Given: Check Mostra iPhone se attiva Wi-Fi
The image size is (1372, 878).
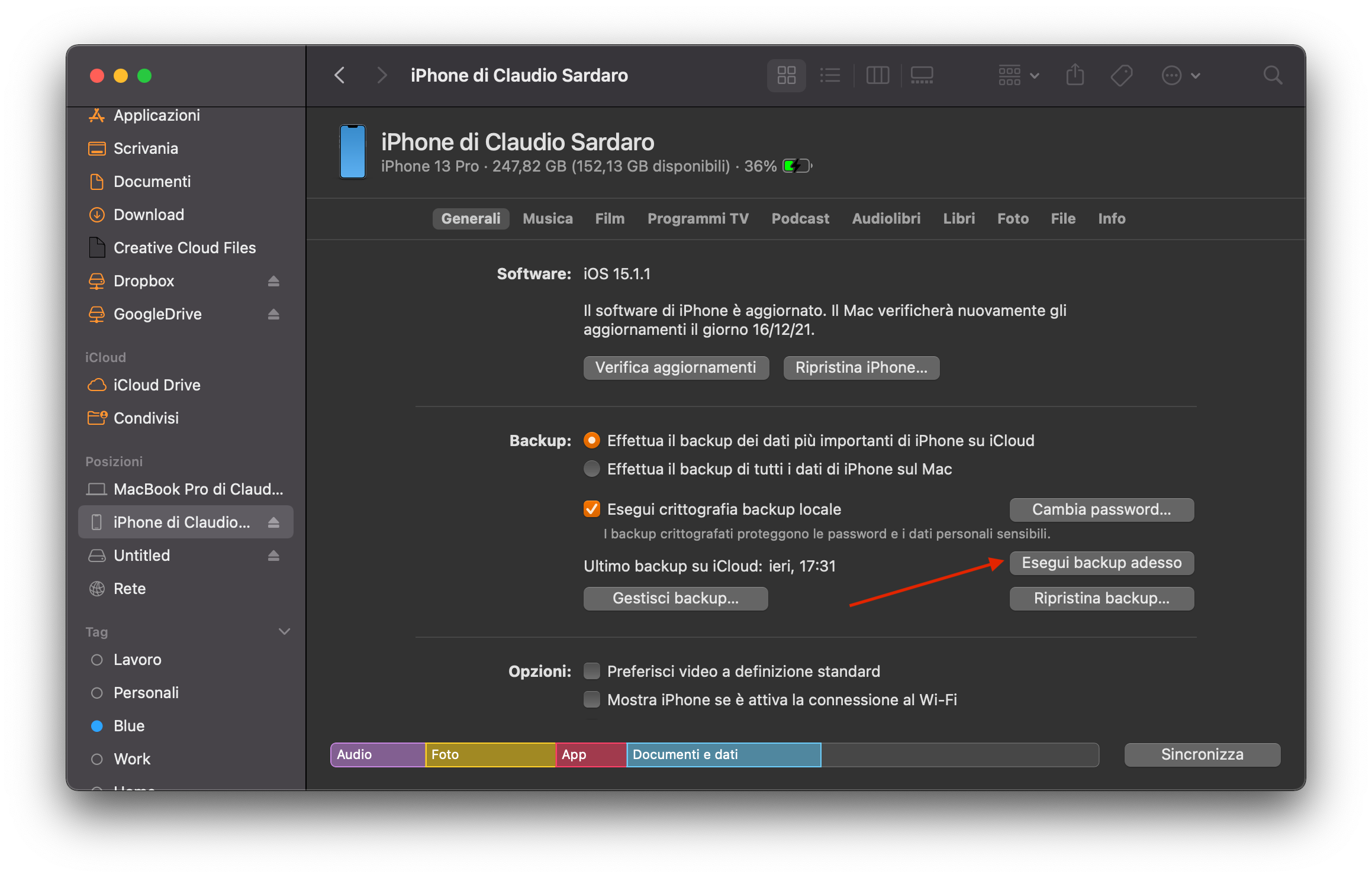Looking at the screenshot, I should [x=592, y=700].
